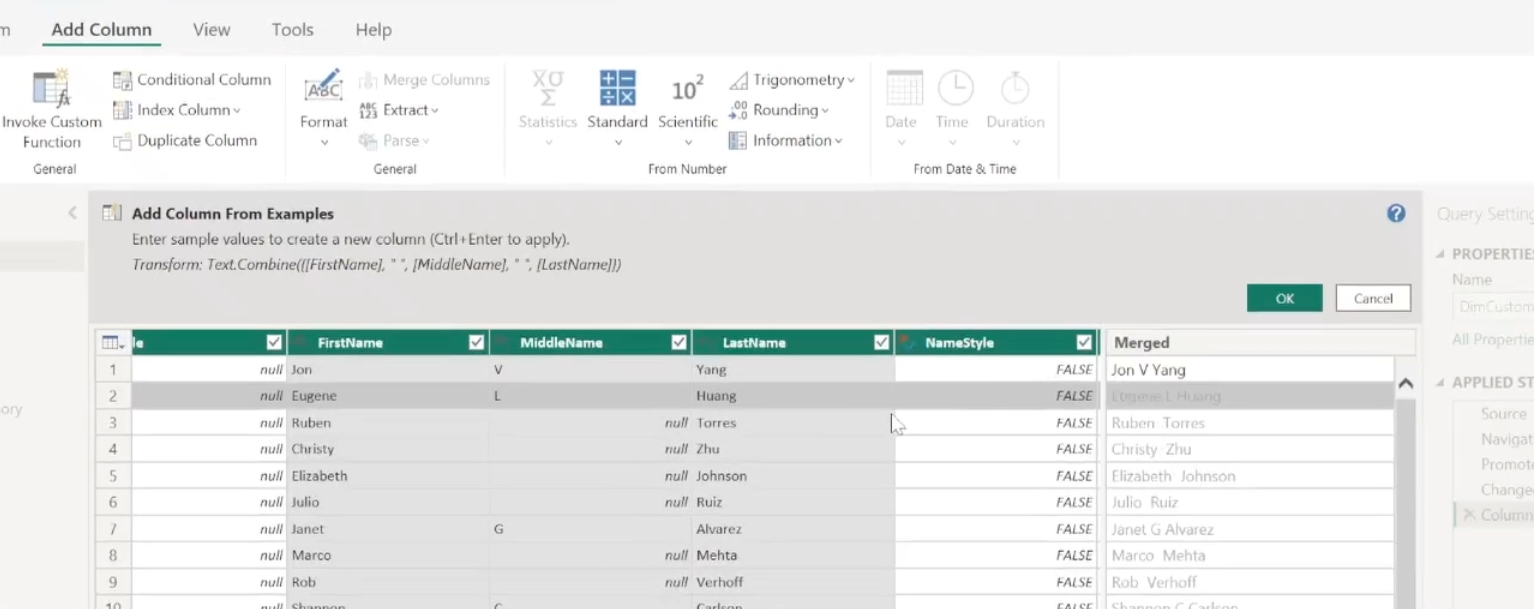Image resolution: width=1534 pixels, height=609 pixels.
Task: Click the scrollbar up arrow beside Merged column
Action: click(1405, 383)
